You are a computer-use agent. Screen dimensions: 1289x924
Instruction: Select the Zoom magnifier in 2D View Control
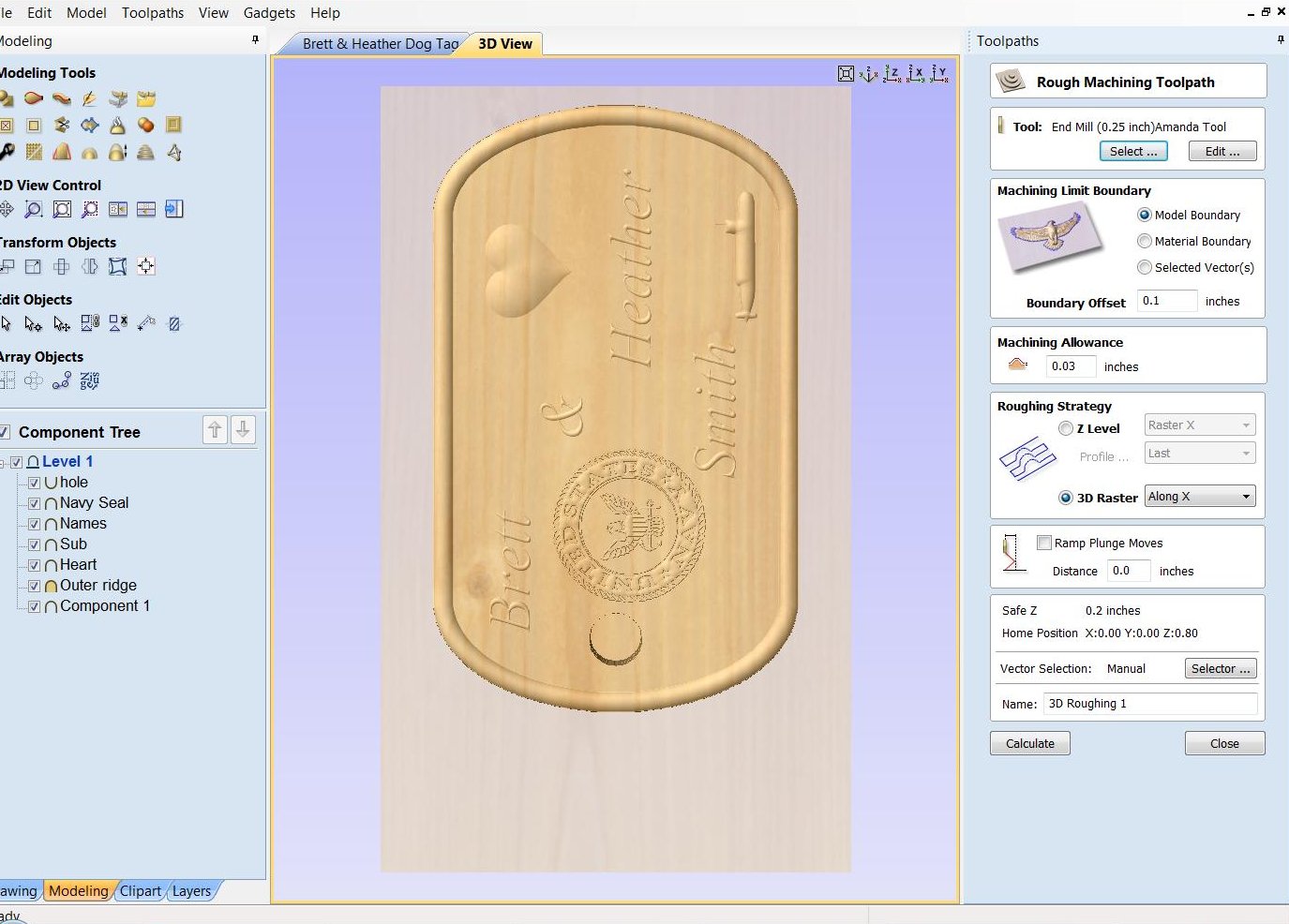34,209
